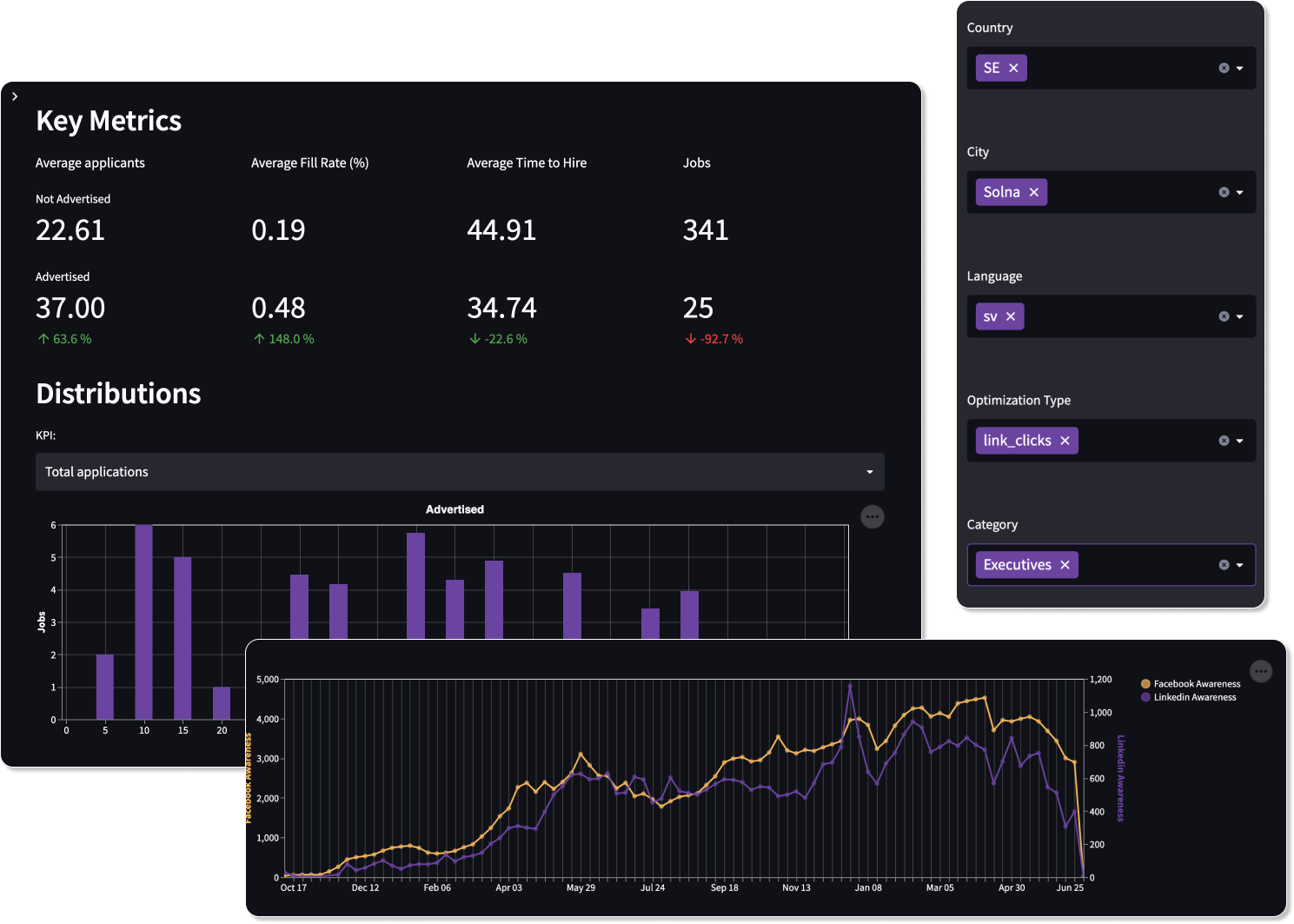Image resolution: width=1294 pixels, height=924 pixels.
Task: Remove the link_clicks optimization tag
Action: coord(1065,441)
